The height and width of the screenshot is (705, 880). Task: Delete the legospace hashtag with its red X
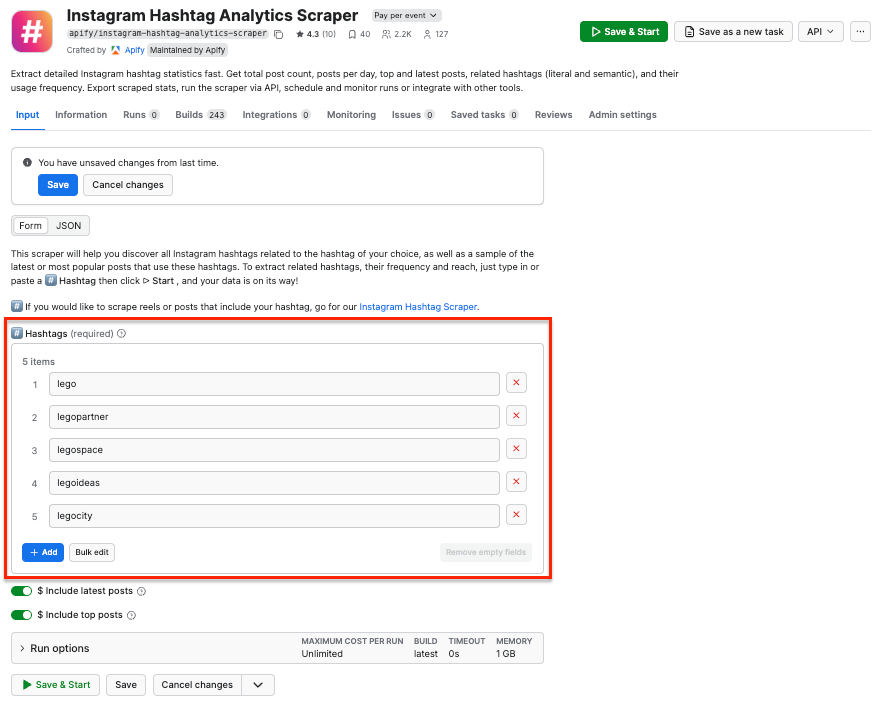(x=516, y=448)
